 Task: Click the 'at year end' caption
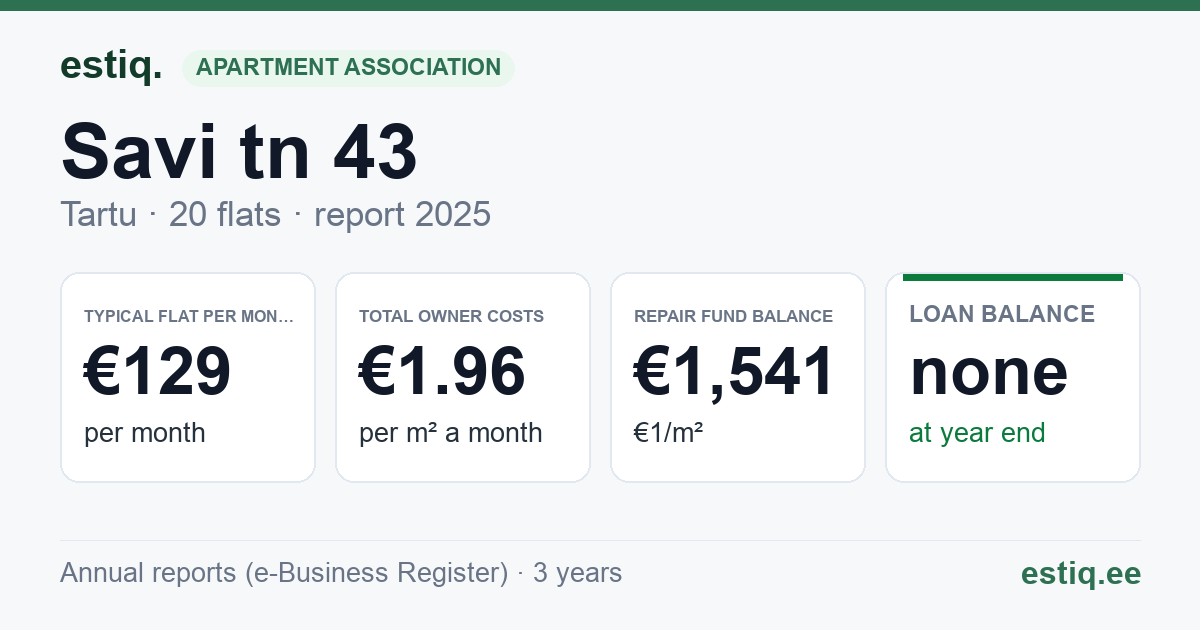click(977, 433)
